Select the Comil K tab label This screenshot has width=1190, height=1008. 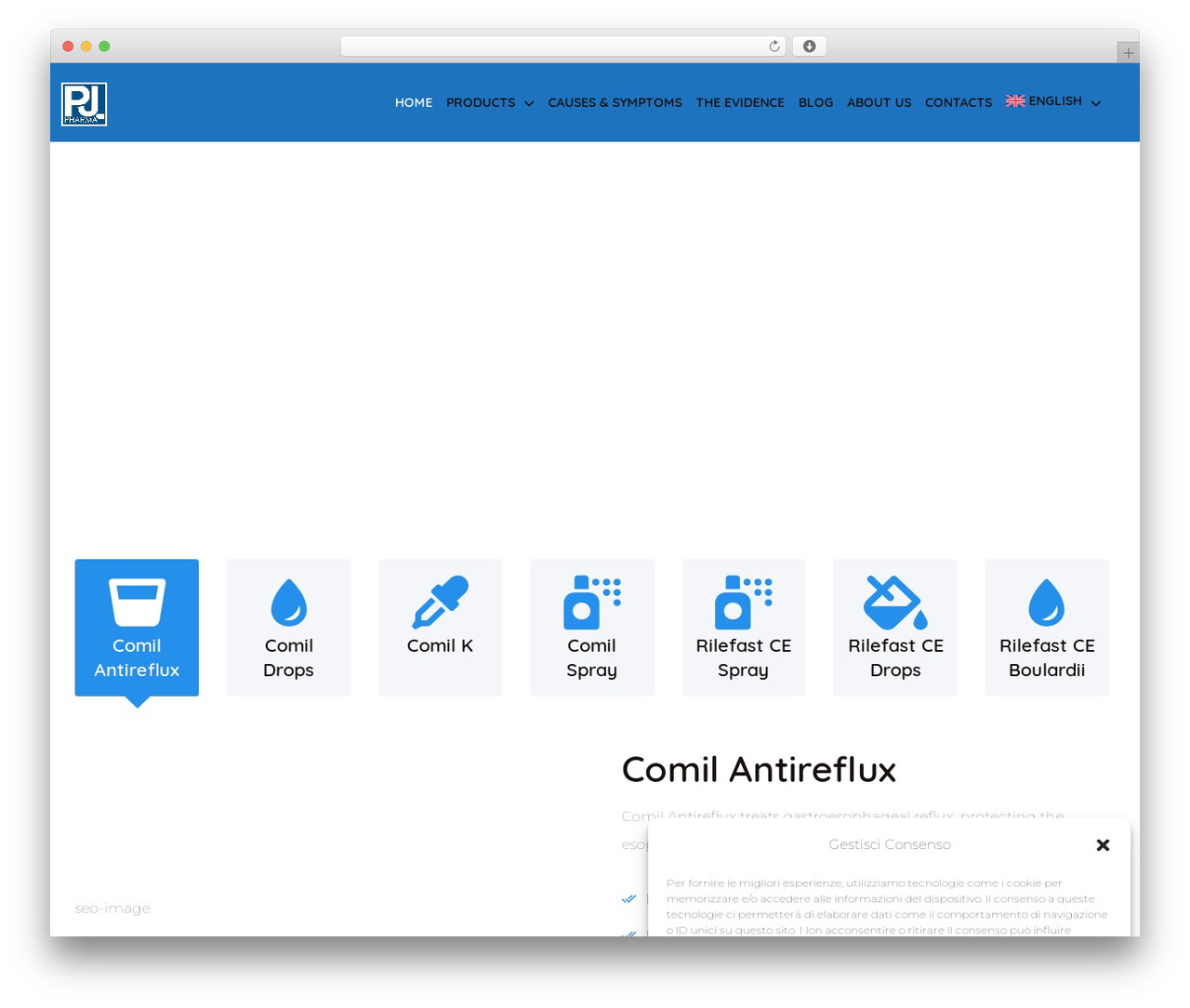click(x=440, y=645)
